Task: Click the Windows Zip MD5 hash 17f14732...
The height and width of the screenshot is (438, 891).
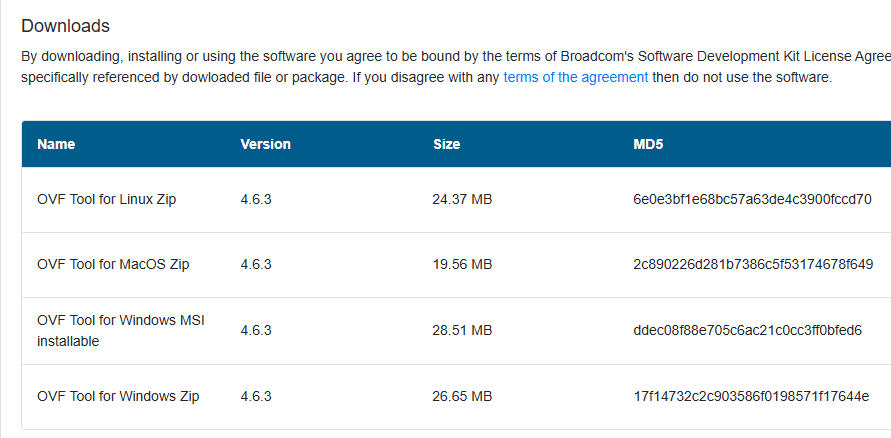Action: click(x=751, y=396)
